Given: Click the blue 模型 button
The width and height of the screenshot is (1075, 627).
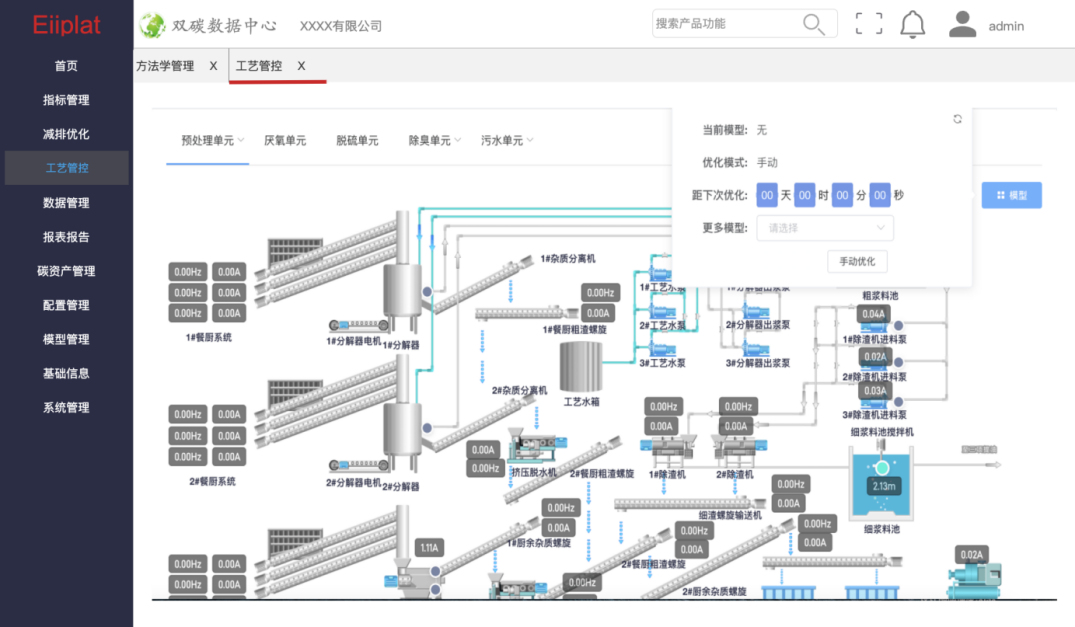Looking at the screenshot, I should 1011,195.
